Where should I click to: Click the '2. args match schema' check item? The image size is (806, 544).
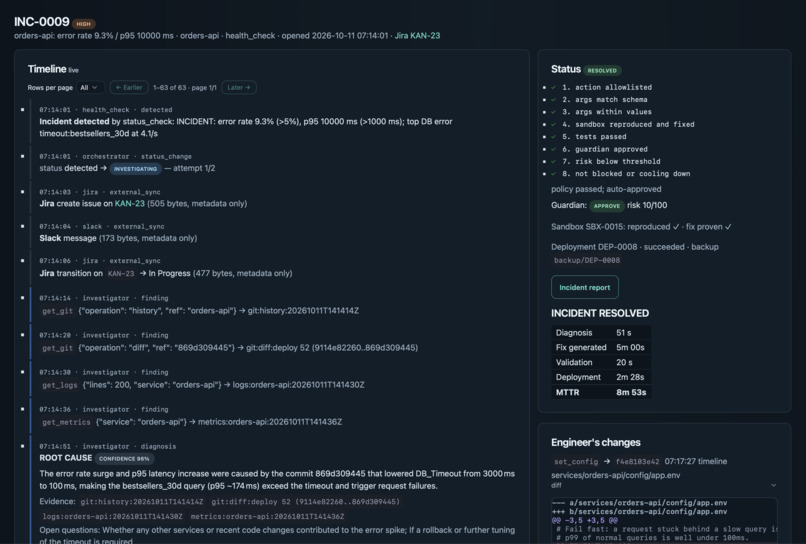click(x=604, y=100)
